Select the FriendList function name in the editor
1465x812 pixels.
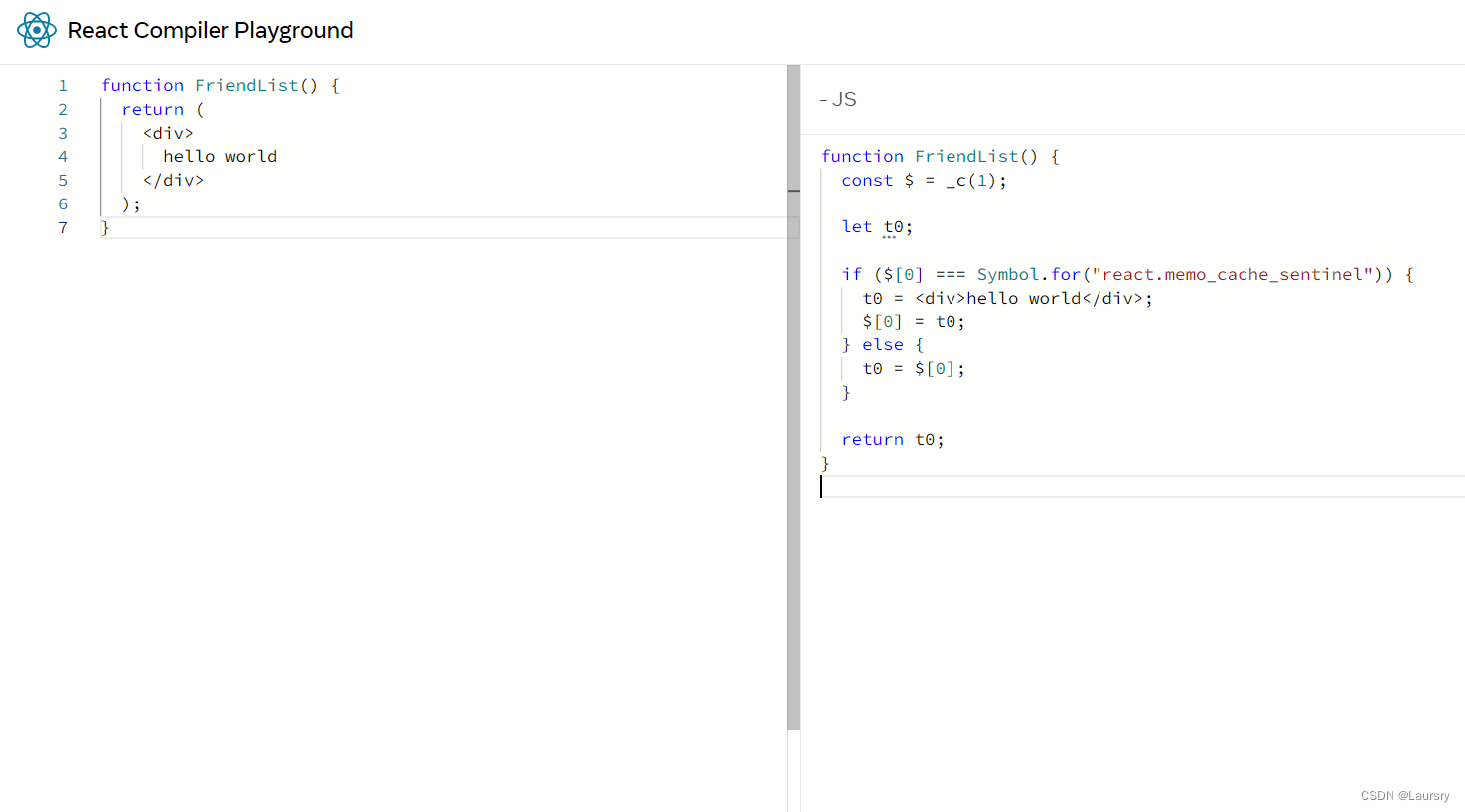[x=245, y=85]
